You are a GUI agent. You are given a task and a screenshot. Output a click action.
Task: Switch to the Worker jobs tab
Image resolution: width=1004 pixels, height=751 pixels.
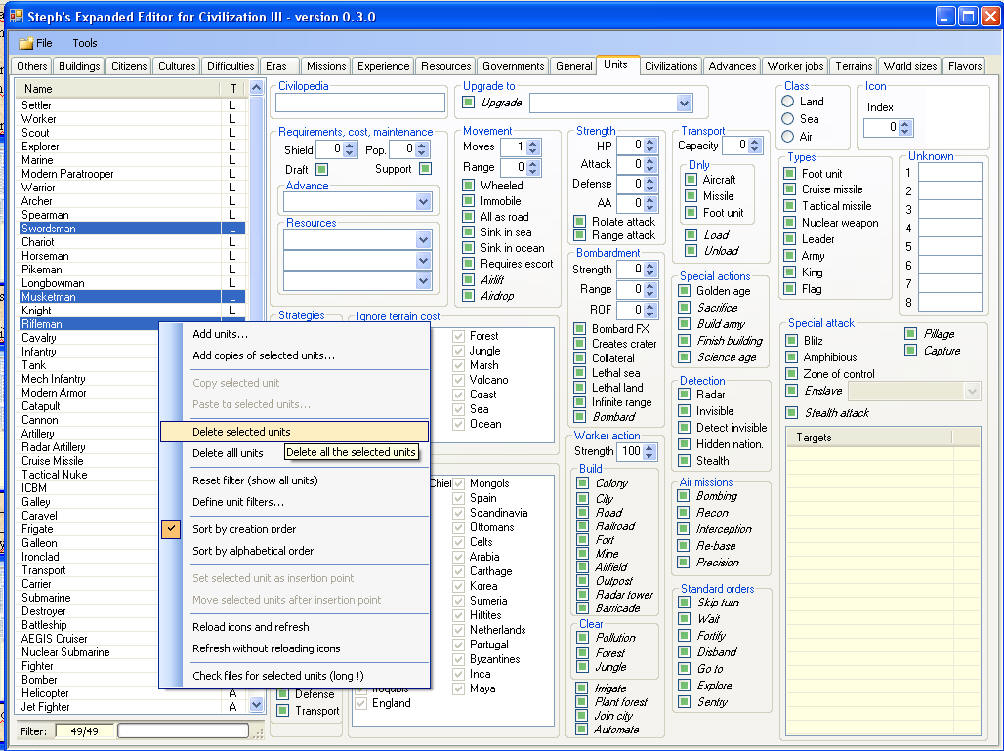795,66
